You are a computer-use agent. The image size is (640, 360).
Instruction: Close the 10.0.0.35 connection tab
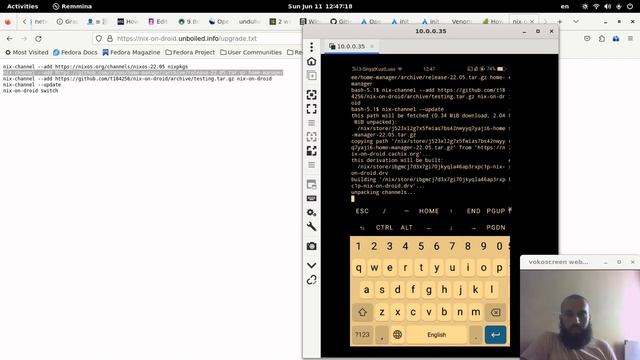click(372, 47)
